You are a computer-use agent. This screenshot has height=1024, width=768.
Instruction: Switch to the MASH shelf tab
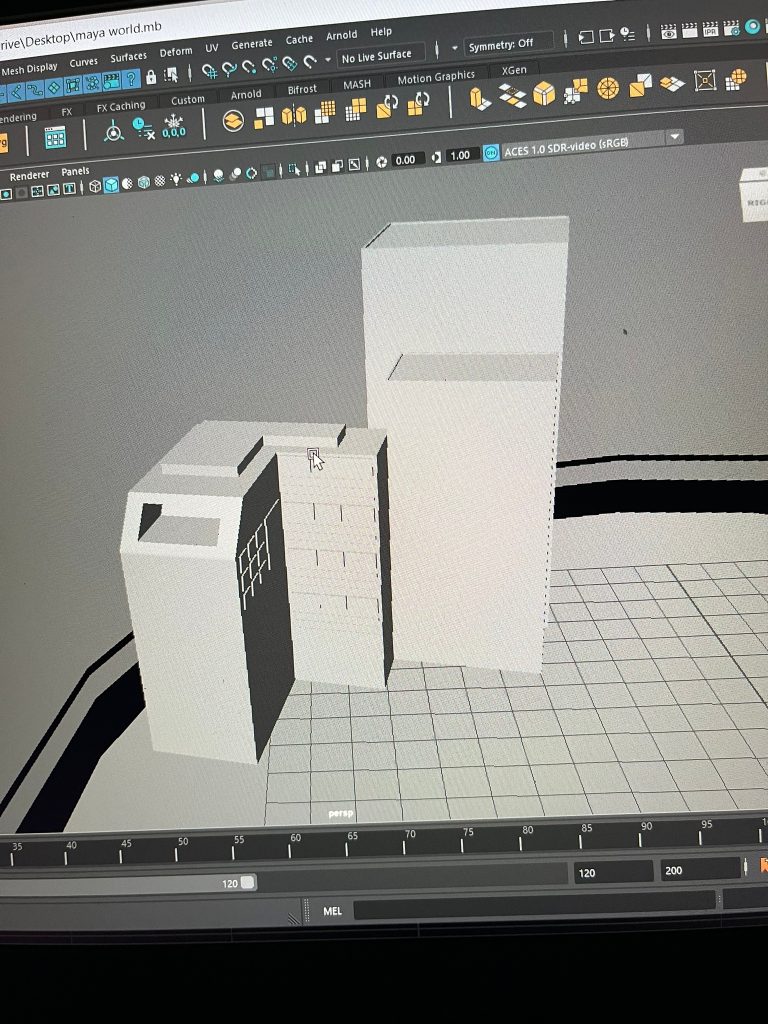coord(357,84)
